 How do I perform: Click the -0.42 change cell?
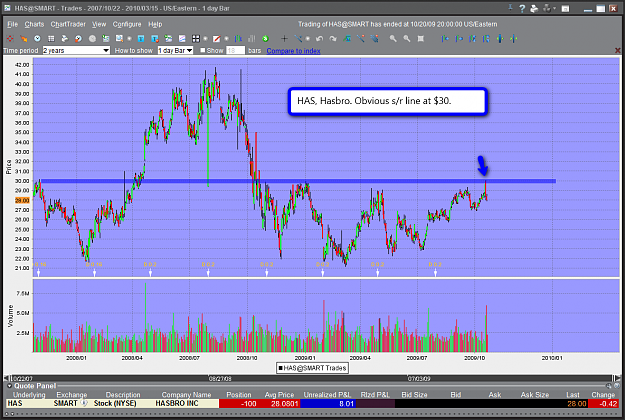(x=603, y=404)
